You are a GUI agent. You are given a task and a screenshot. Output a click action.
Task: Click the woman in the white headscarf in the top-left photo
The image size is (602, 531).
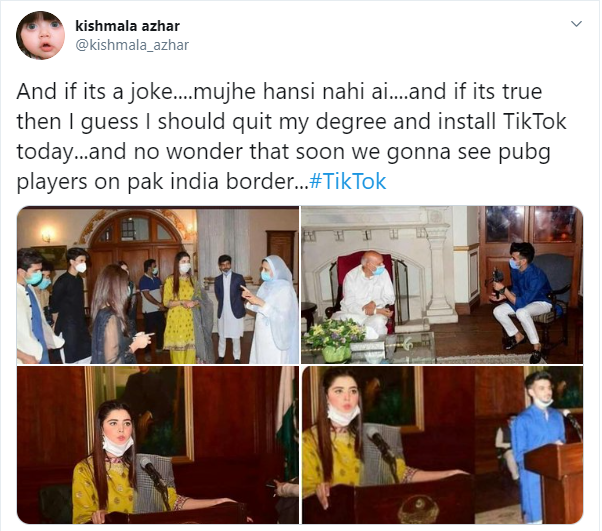pyautogui.click(x=272, y=309)
